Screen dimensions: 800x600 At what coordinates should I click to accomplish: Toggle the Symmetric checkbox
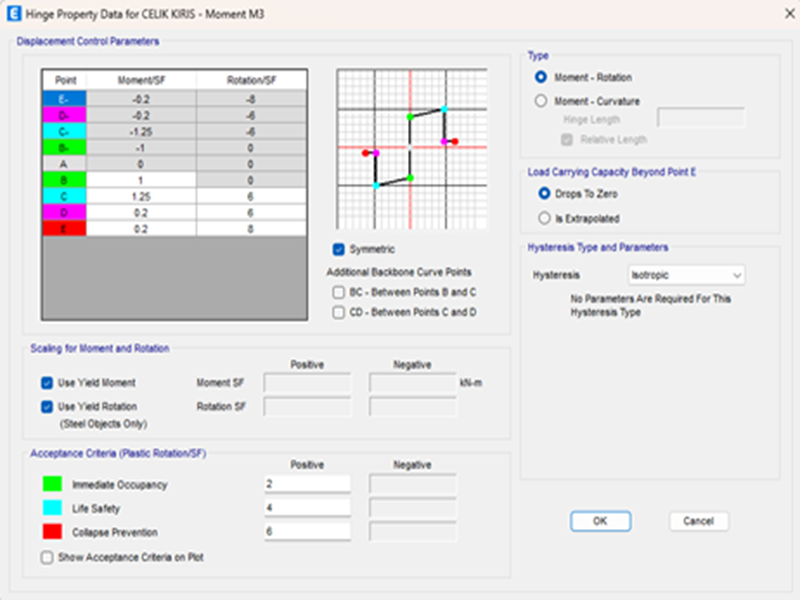point(339,249)
